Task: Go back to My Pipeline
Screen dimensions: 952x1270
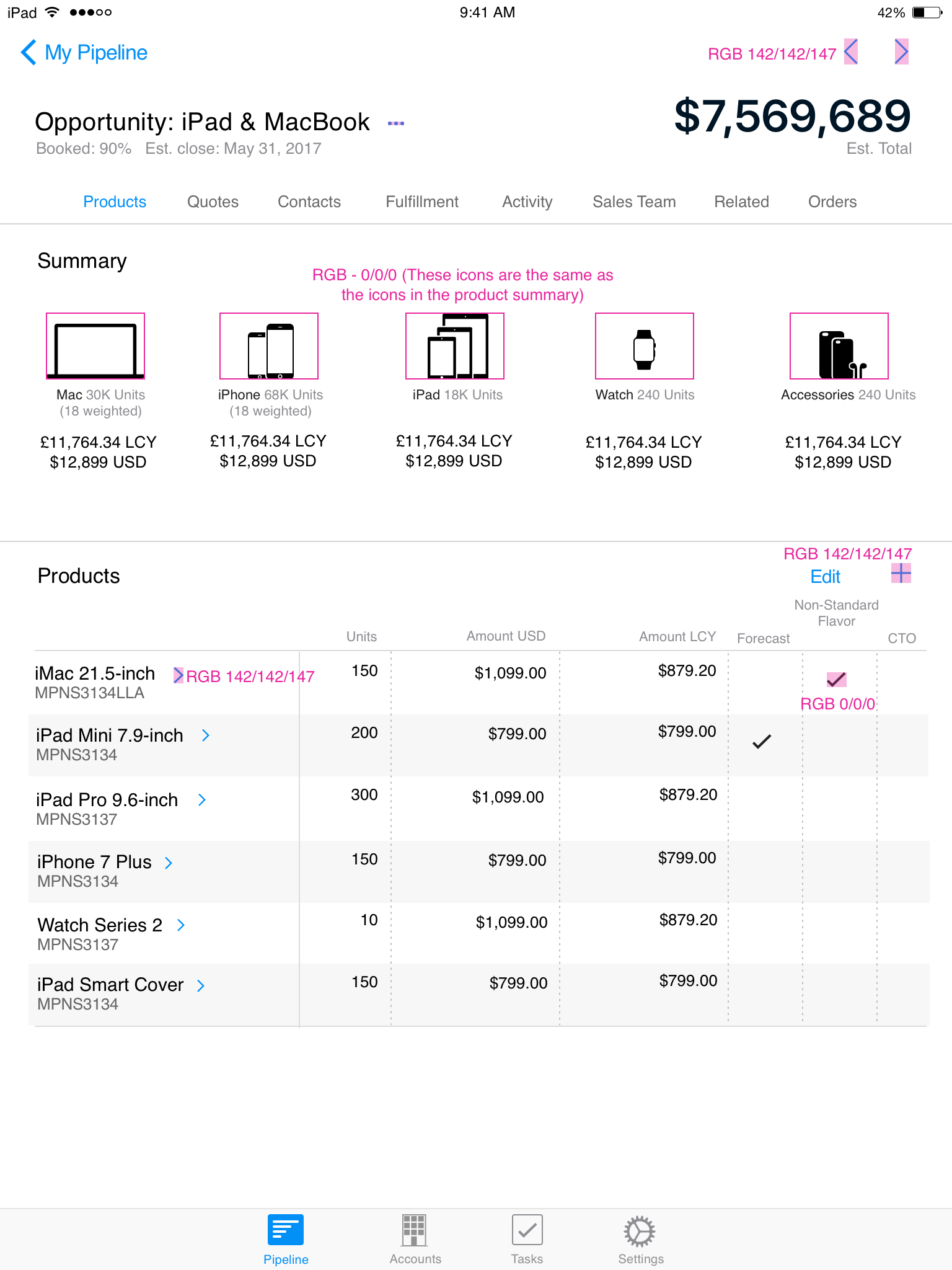Action: coord(84,53)
